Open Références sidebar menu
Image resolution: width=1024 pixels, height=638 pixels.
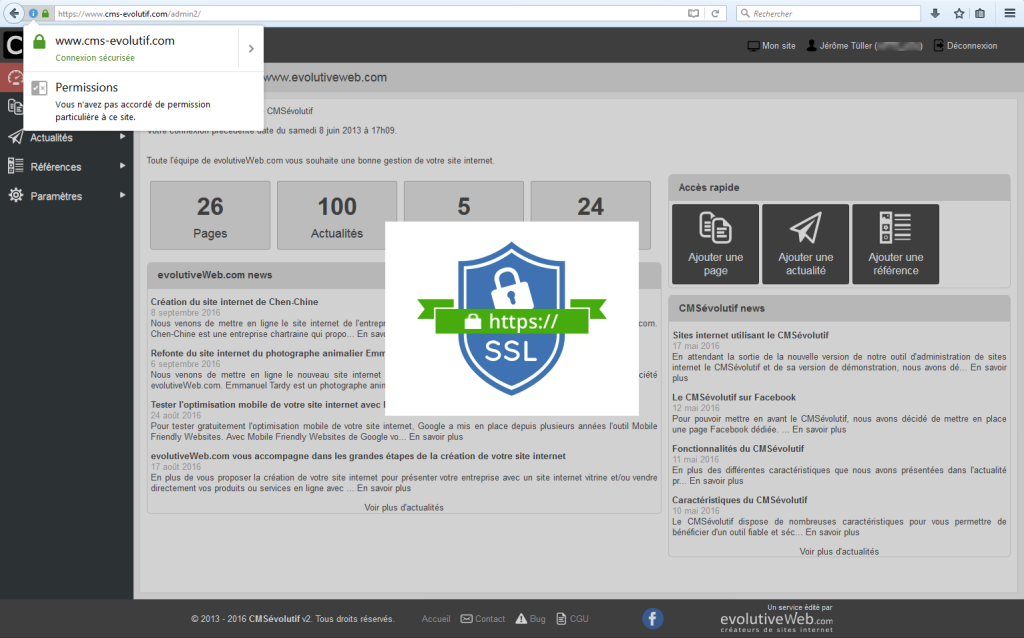56,167
